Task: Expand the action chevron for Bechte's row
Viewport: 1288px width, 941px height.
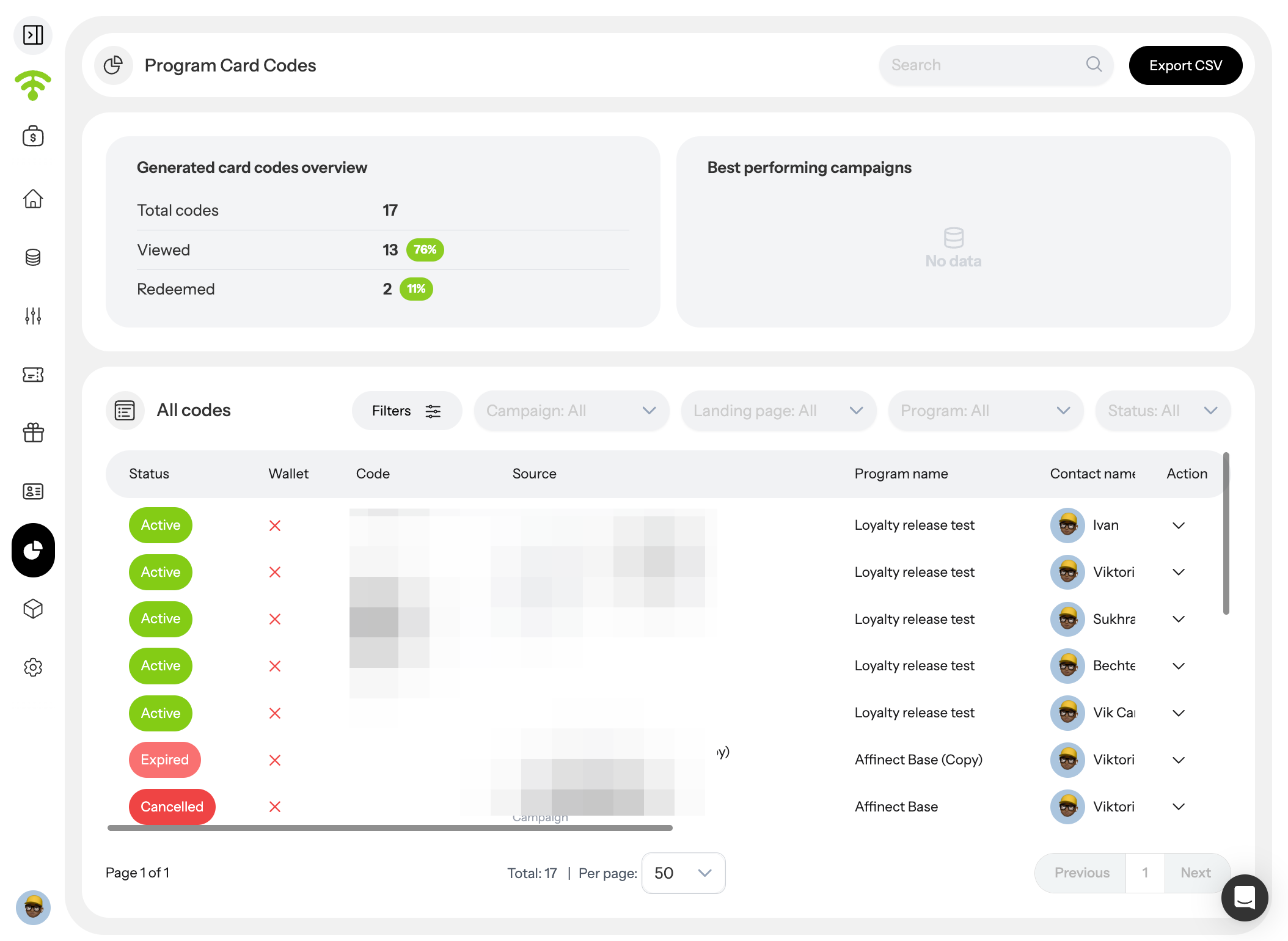Action: click(x=1179, y=666)
